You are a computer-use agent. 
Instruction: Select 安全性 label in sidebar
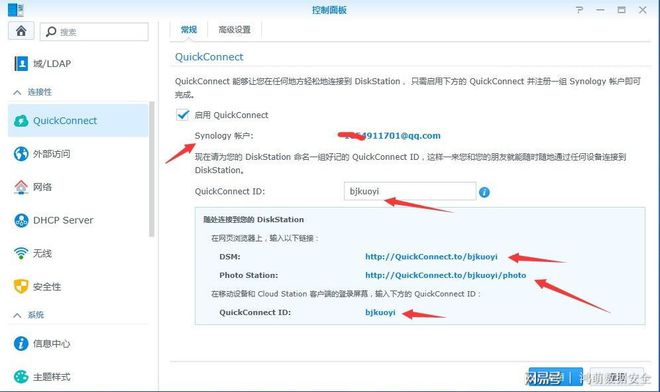47,287
